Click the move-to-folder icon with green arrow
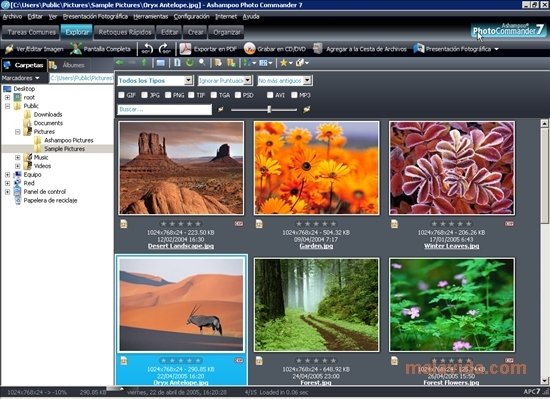 (x=230, y=63)
